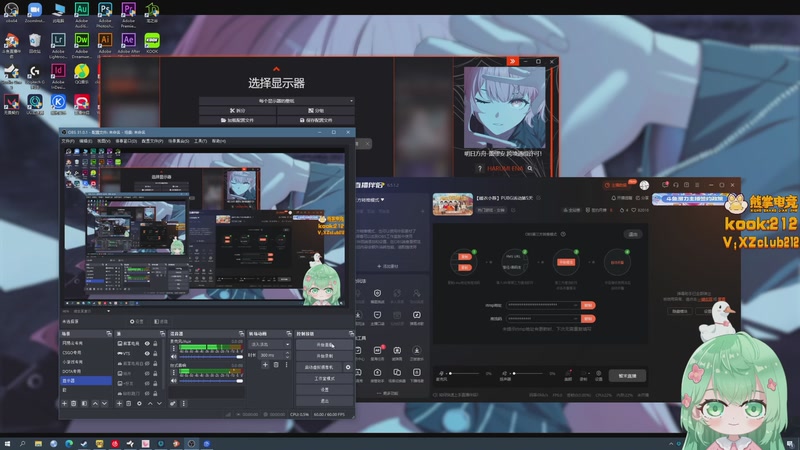Remove the transition using its trash icon
The image size is (800, 450).
point(276,365)
